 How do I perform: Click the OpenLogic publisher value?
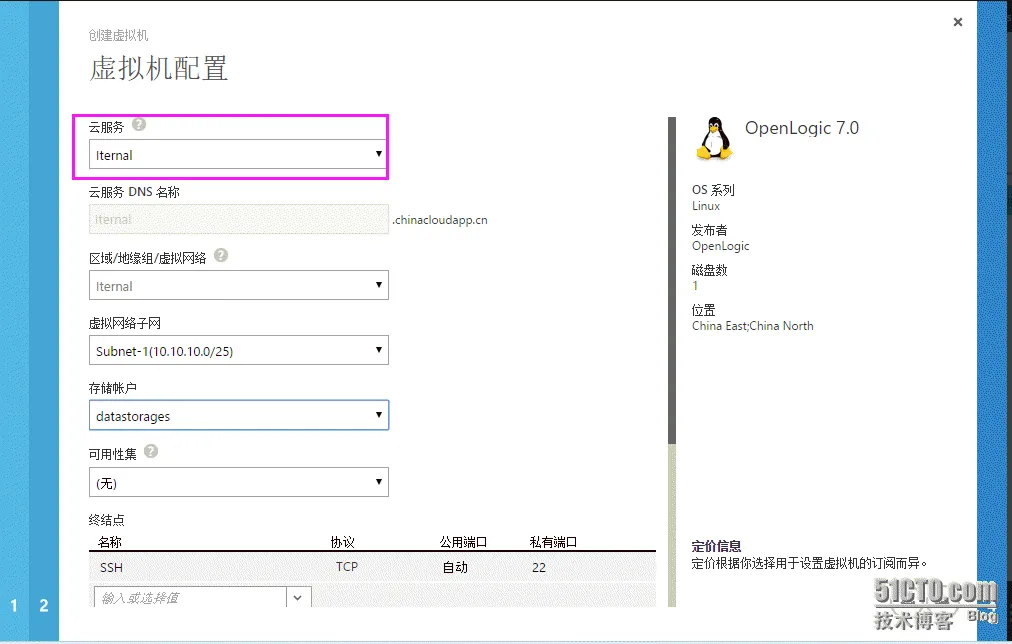point(721,246)
